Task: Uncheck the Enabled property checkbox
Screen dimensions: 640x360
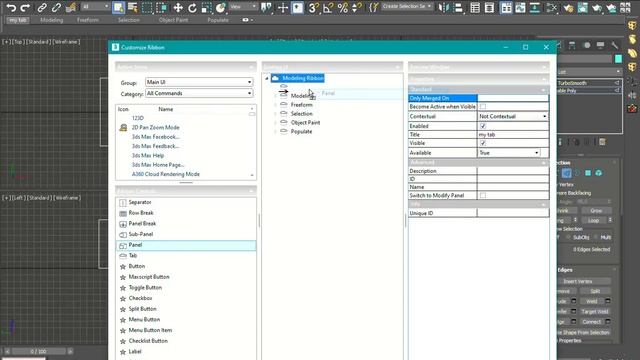Action: click(x=483, y=126)
